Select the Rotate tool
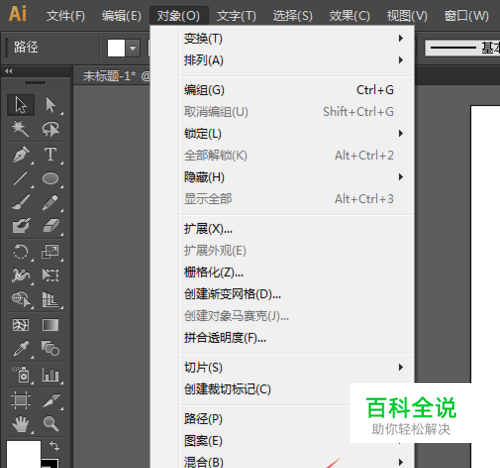 coord(21,251)
